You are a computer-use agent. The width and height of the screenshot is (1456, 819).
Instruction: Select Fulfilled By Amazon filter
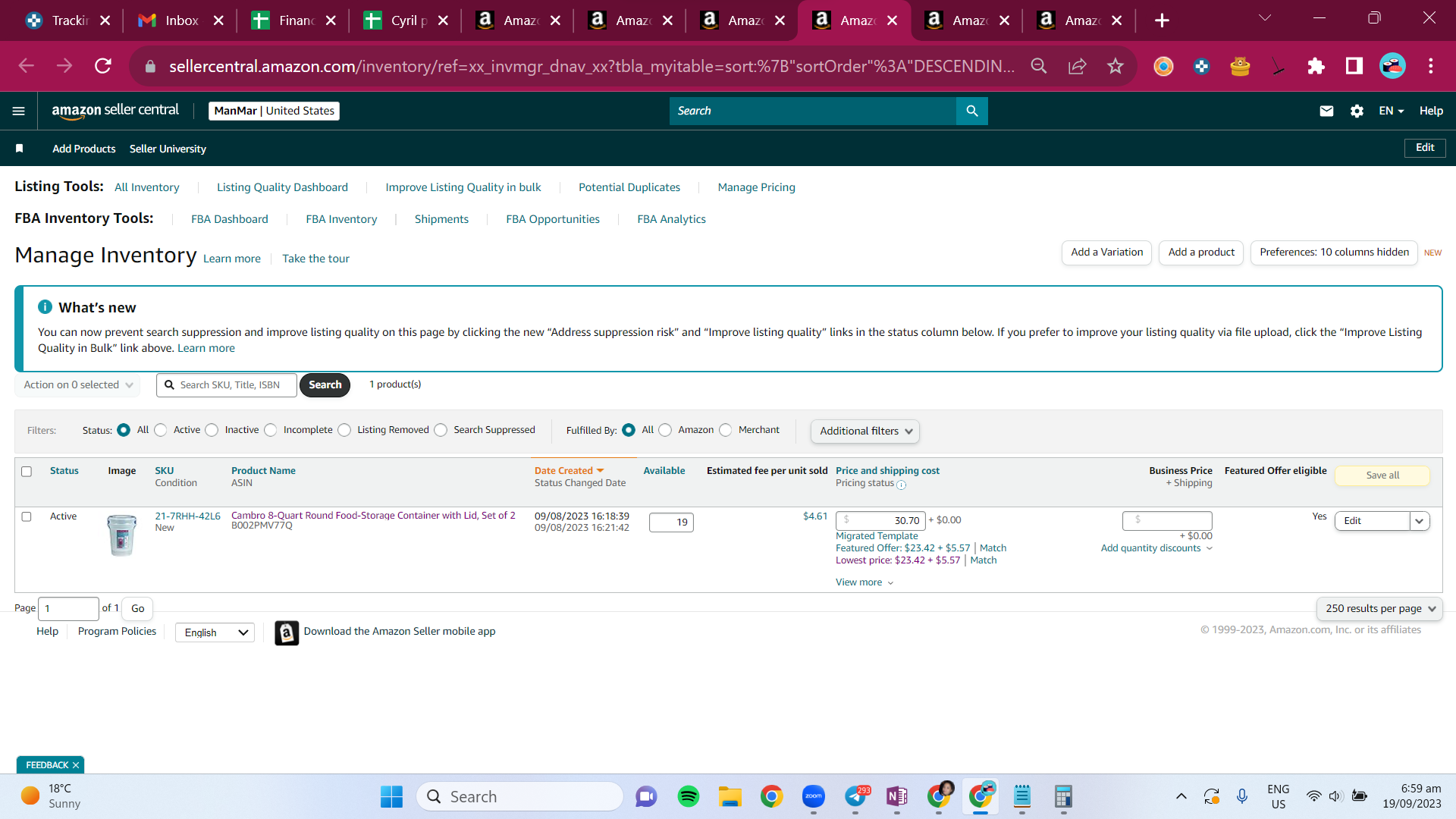point(665,430)
